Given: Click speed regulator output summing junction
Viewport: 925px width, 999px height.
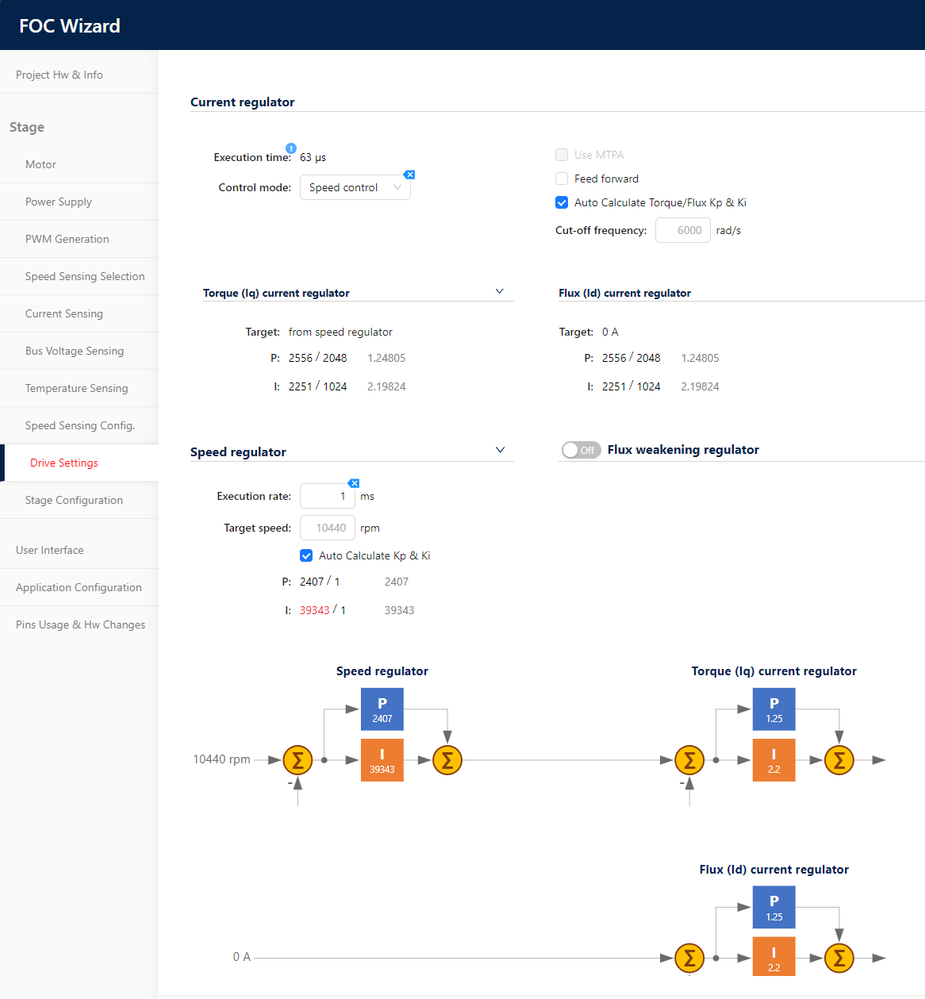Looking at the screenshot, I should 447,760.
